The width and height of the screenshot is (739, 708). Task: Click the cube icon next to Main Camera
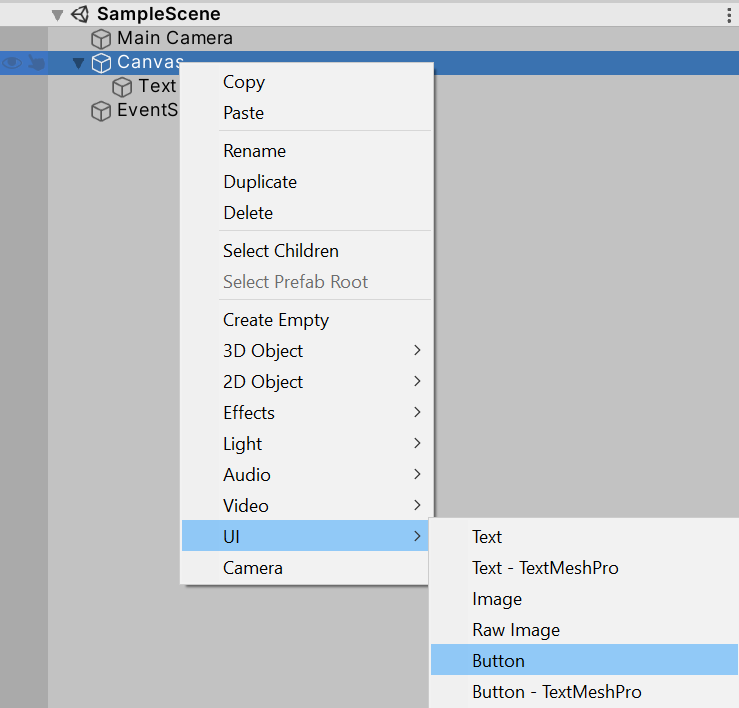pos(101,39)
